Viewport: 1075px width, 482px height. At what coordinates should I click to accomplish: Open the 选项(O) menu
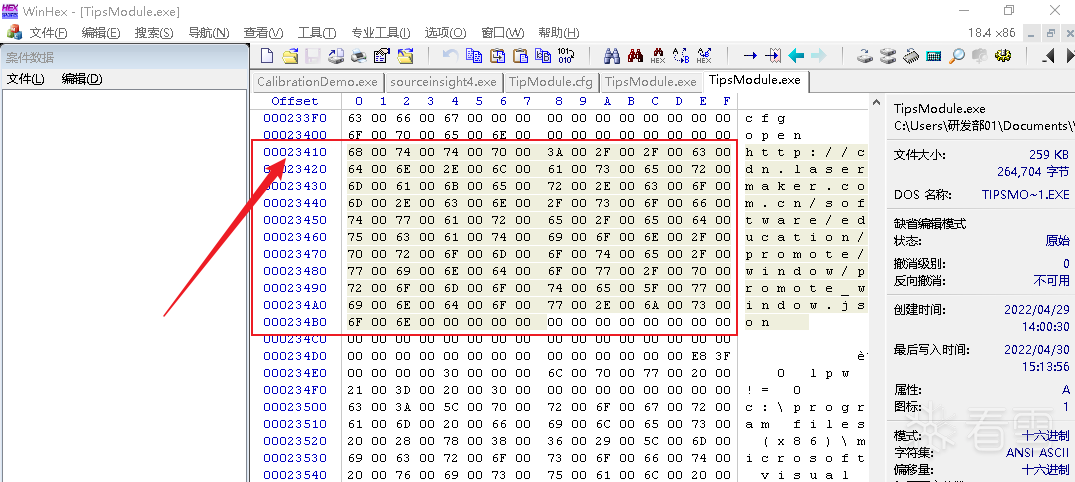pos(445,33)
